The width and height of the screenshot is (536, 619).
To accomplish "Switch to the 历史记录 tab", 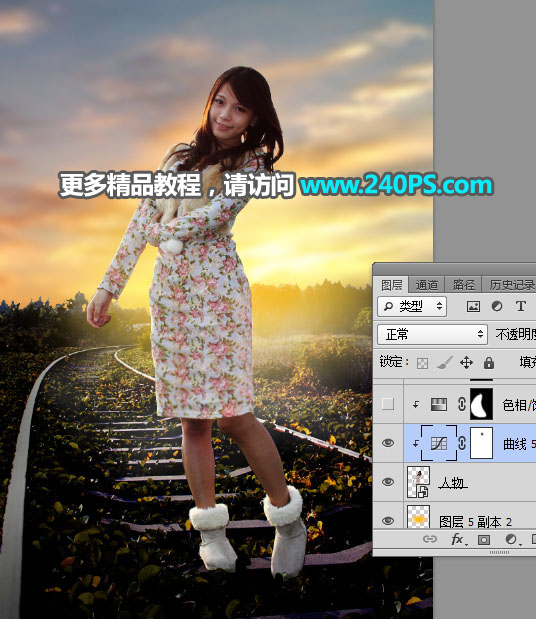I will pos(512,285).
